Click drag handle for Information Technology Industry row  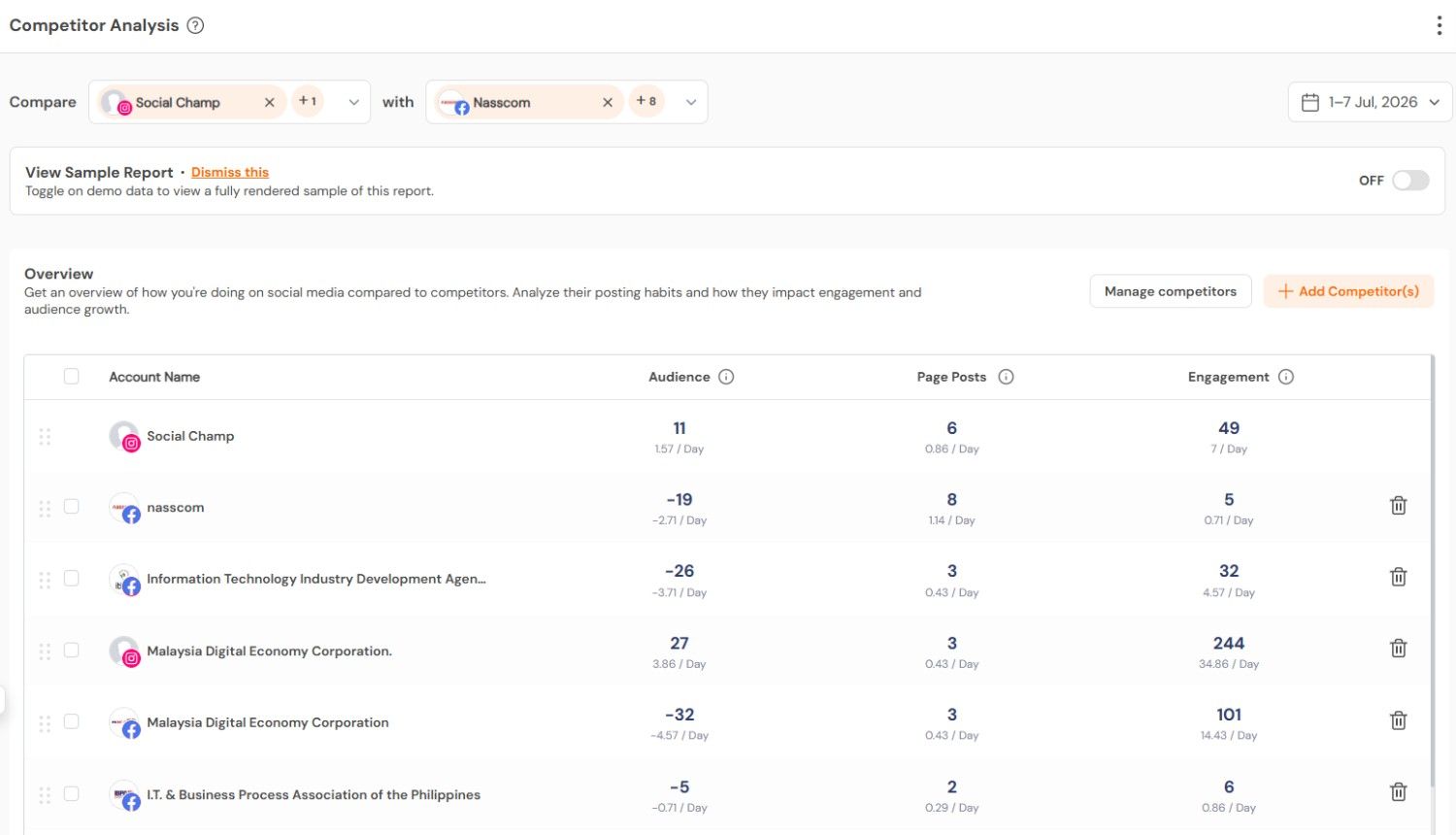[45, 581]
